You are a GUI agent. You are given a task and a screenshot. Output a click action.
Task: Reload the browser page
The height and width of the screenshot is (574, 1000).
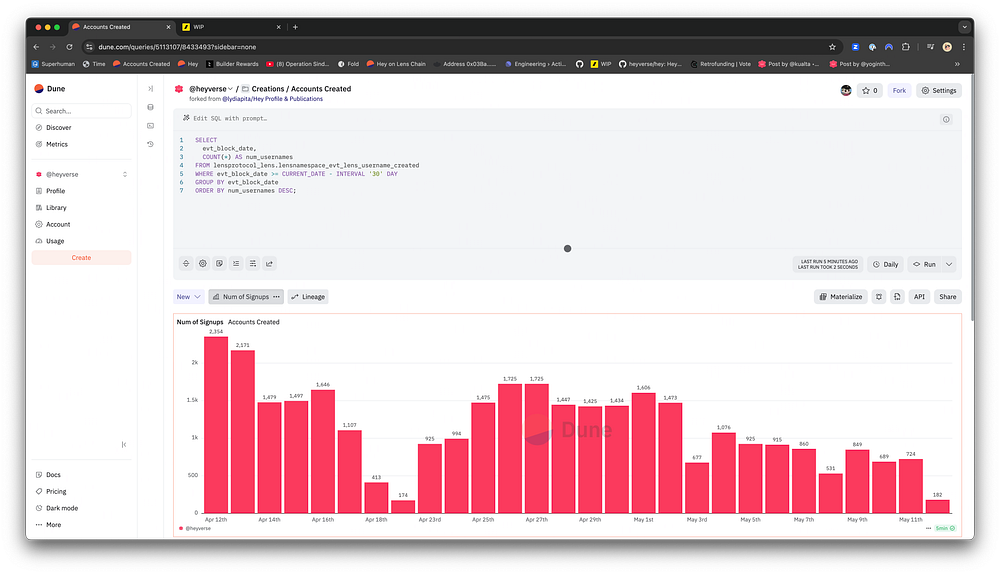(70, 47)
